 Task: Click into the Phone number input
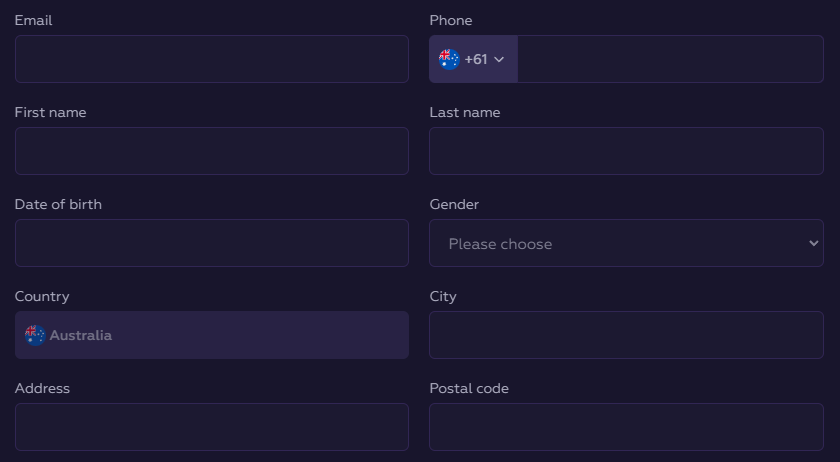point(669,59)
